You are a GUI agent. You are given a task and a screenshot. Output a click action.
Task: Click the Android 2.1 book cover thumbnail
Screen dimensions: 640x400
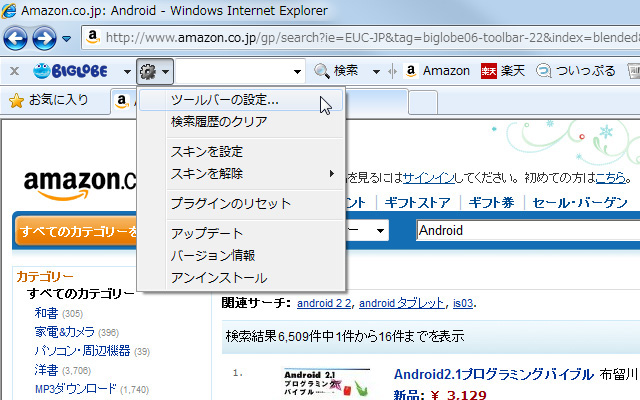coord(326,384)
